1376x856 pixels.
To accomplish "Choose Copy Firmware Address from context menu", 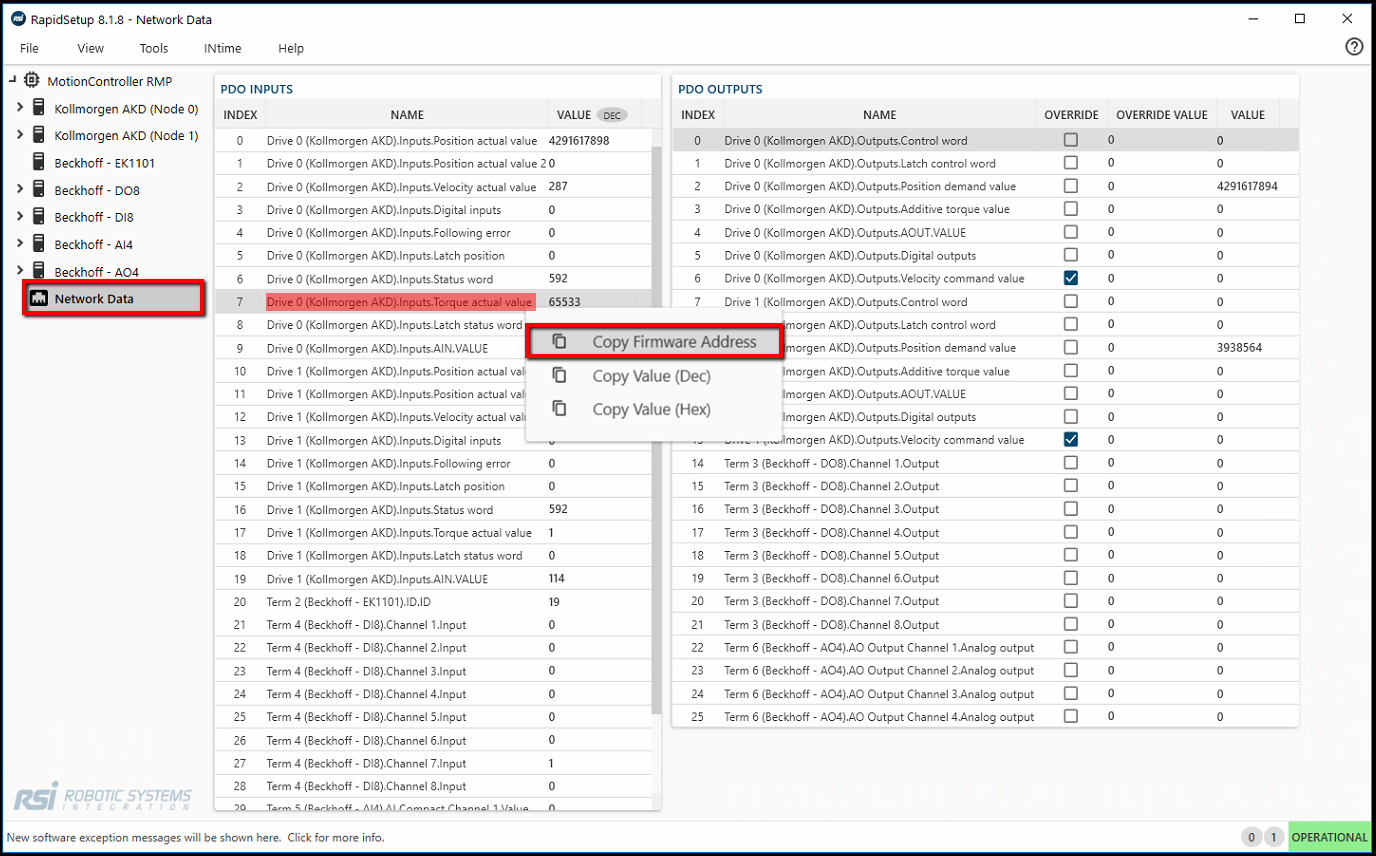I will 653,342.
